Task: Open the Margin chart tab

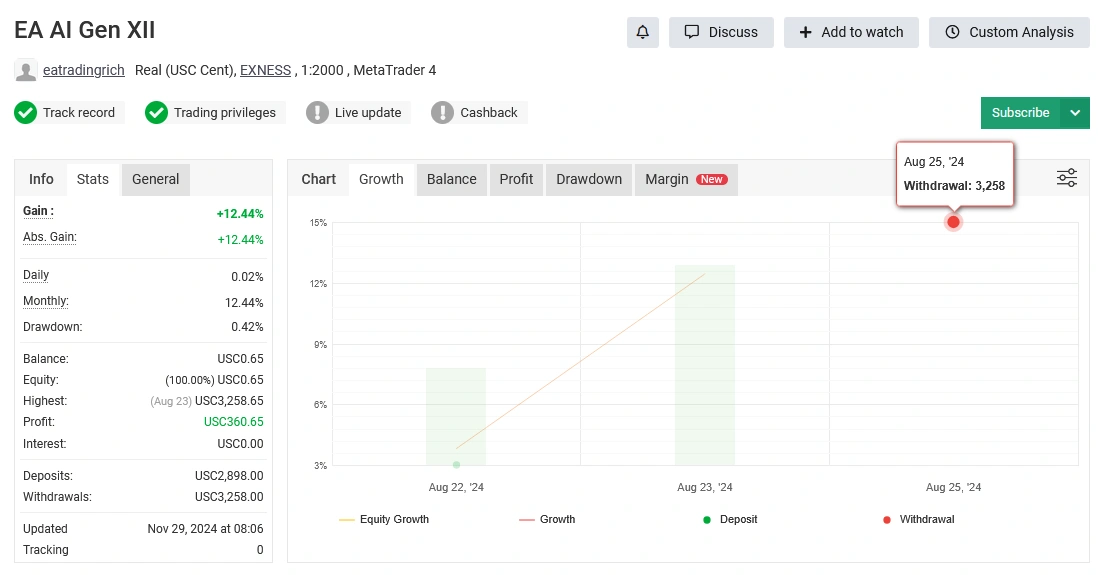Action: tap(685, 179)
